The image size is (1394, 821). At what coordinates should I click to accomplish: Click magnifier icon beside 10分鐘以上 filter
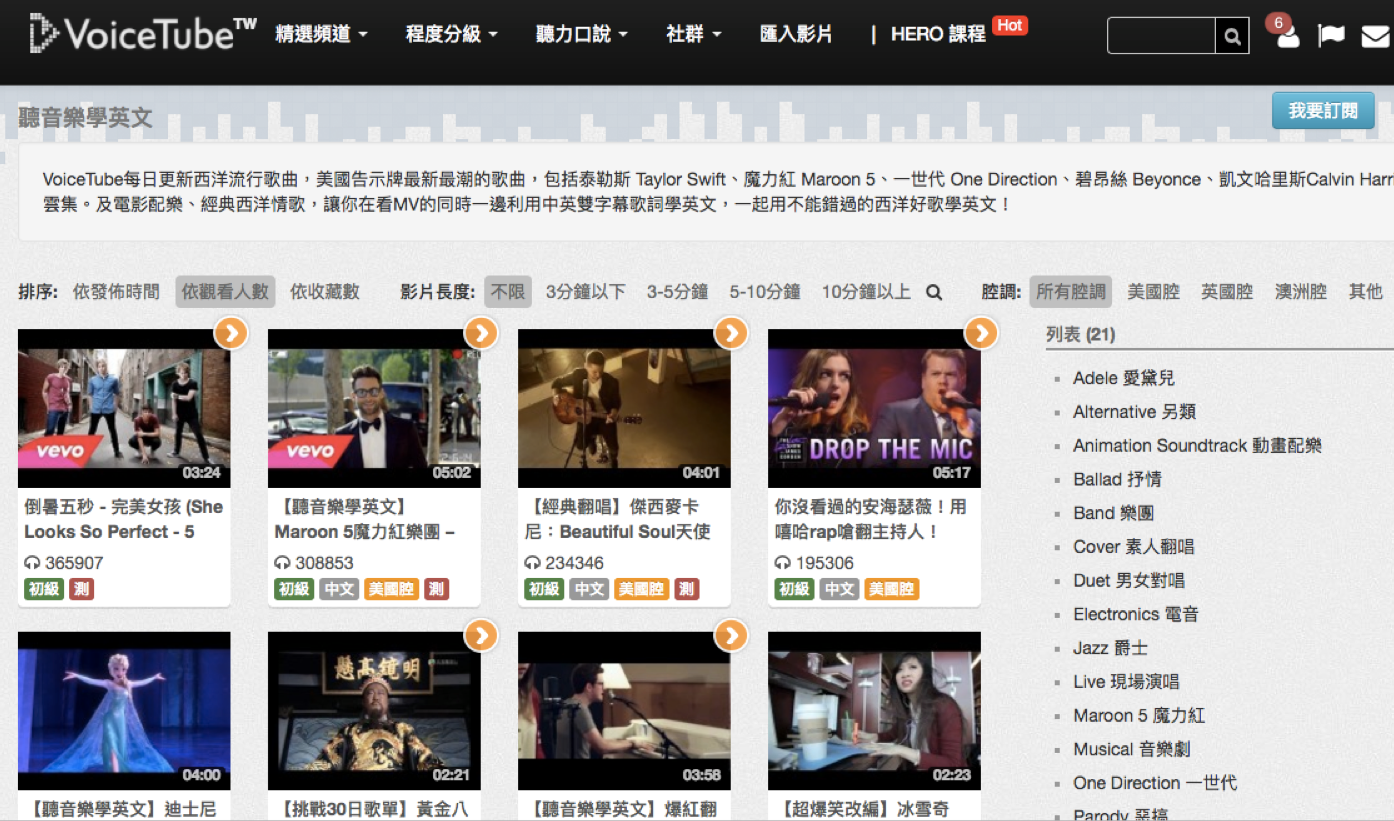934,292
